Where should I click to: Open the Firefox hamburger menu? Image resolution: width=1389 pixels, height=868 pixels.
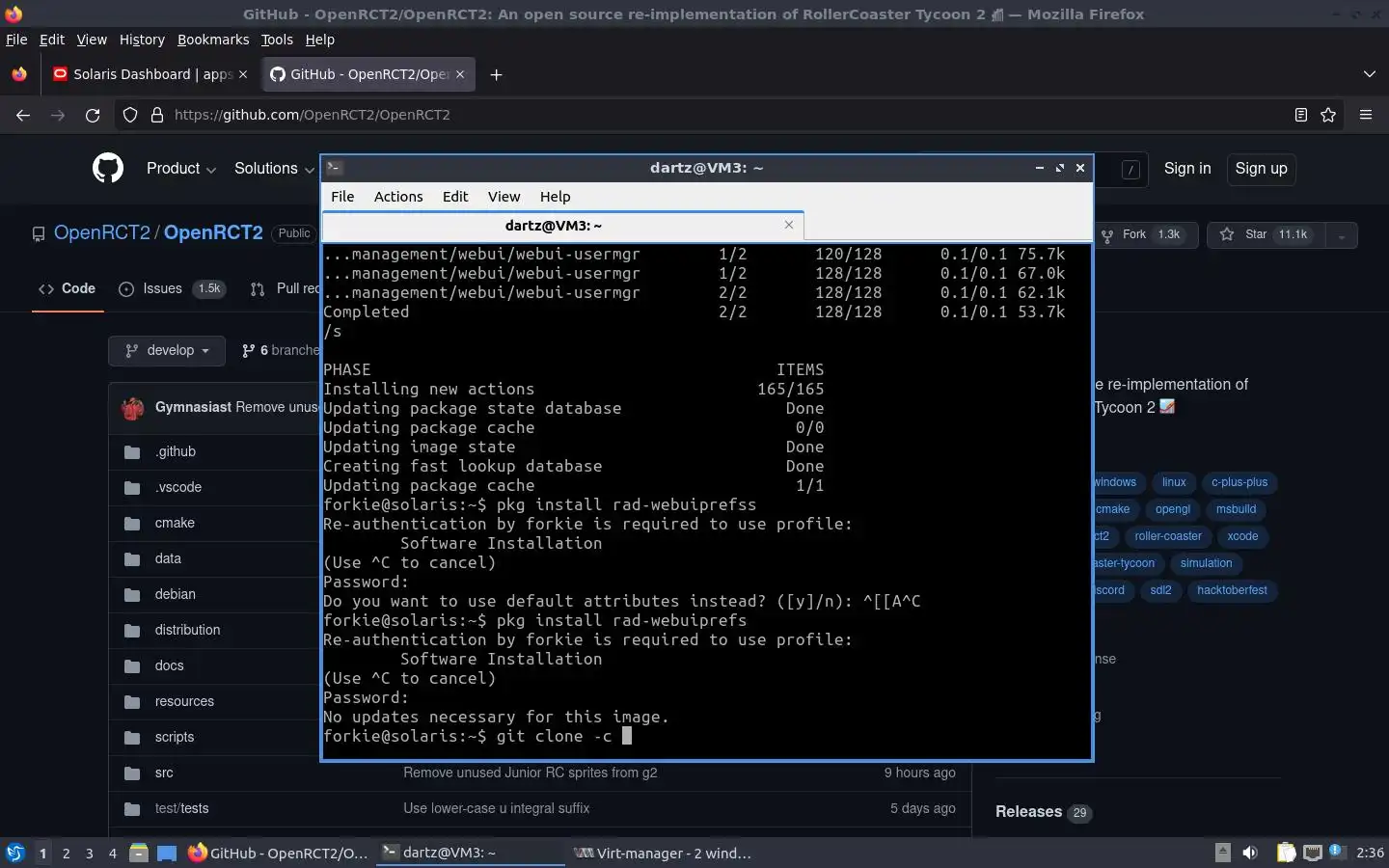[x=1366, y=115]
